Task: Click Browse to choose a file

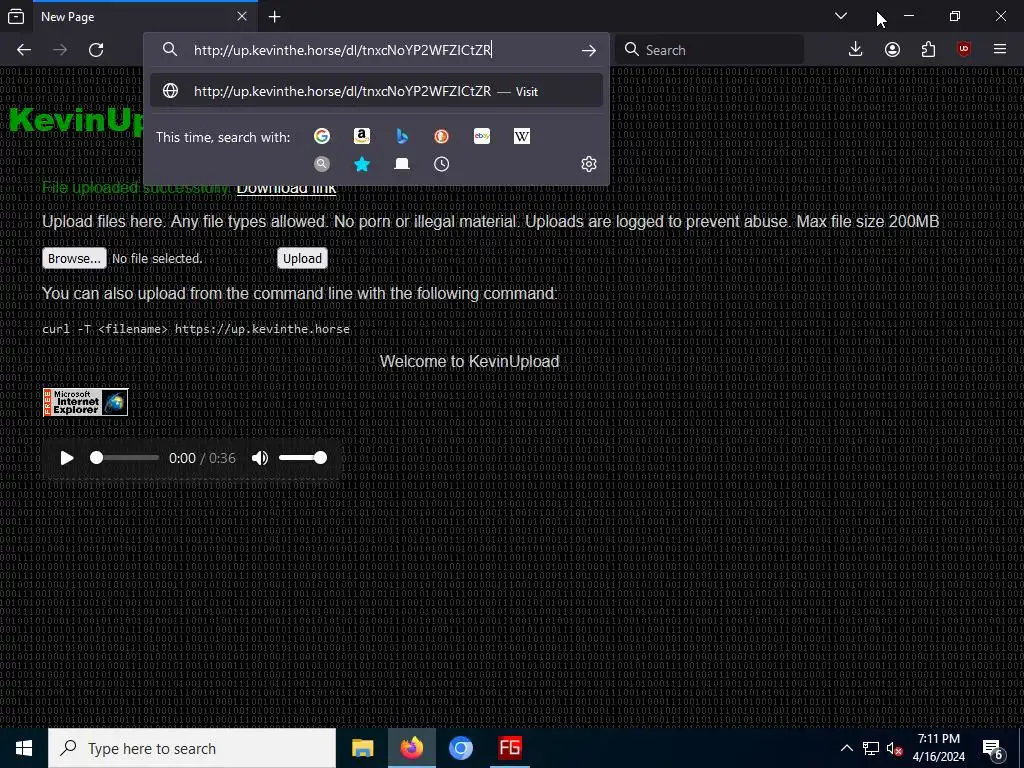Action: click(74, 259)
